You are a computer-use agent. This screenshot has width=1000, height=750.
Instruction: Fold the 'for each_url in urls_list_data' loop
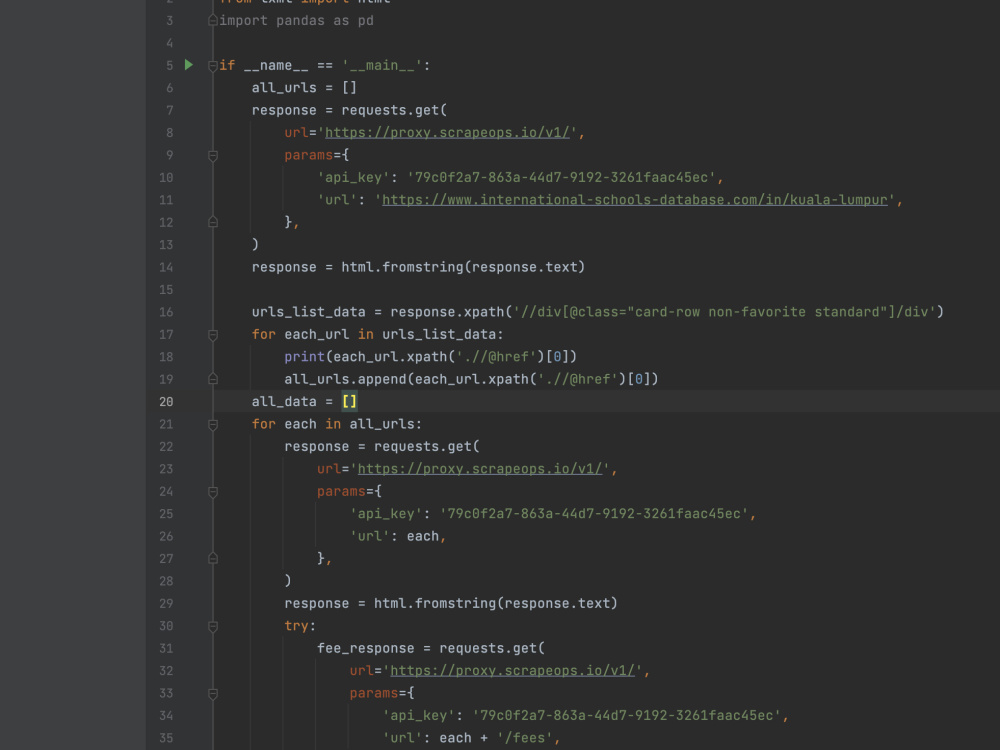coord(213,335)
